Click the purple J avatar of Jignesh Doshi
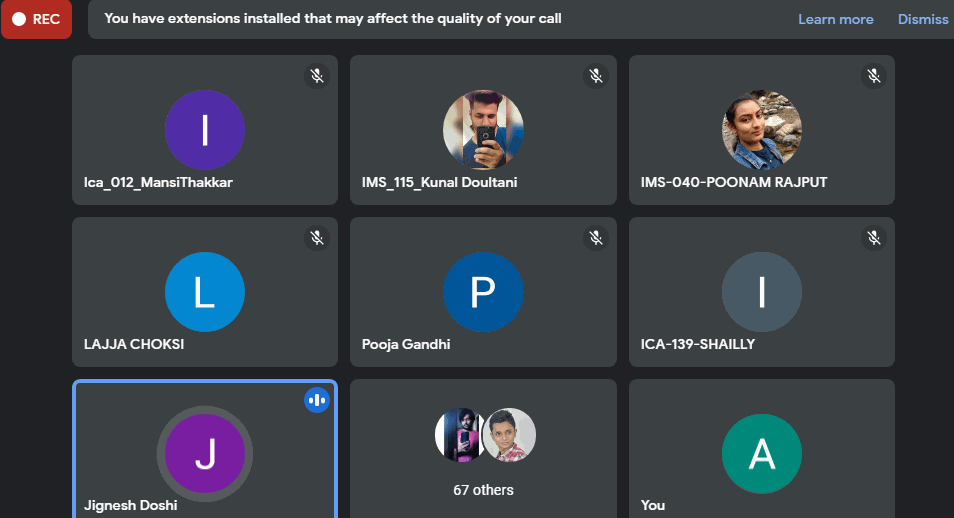Image resolution: width=954 pixels, height=518 pixels. point(205,454)
